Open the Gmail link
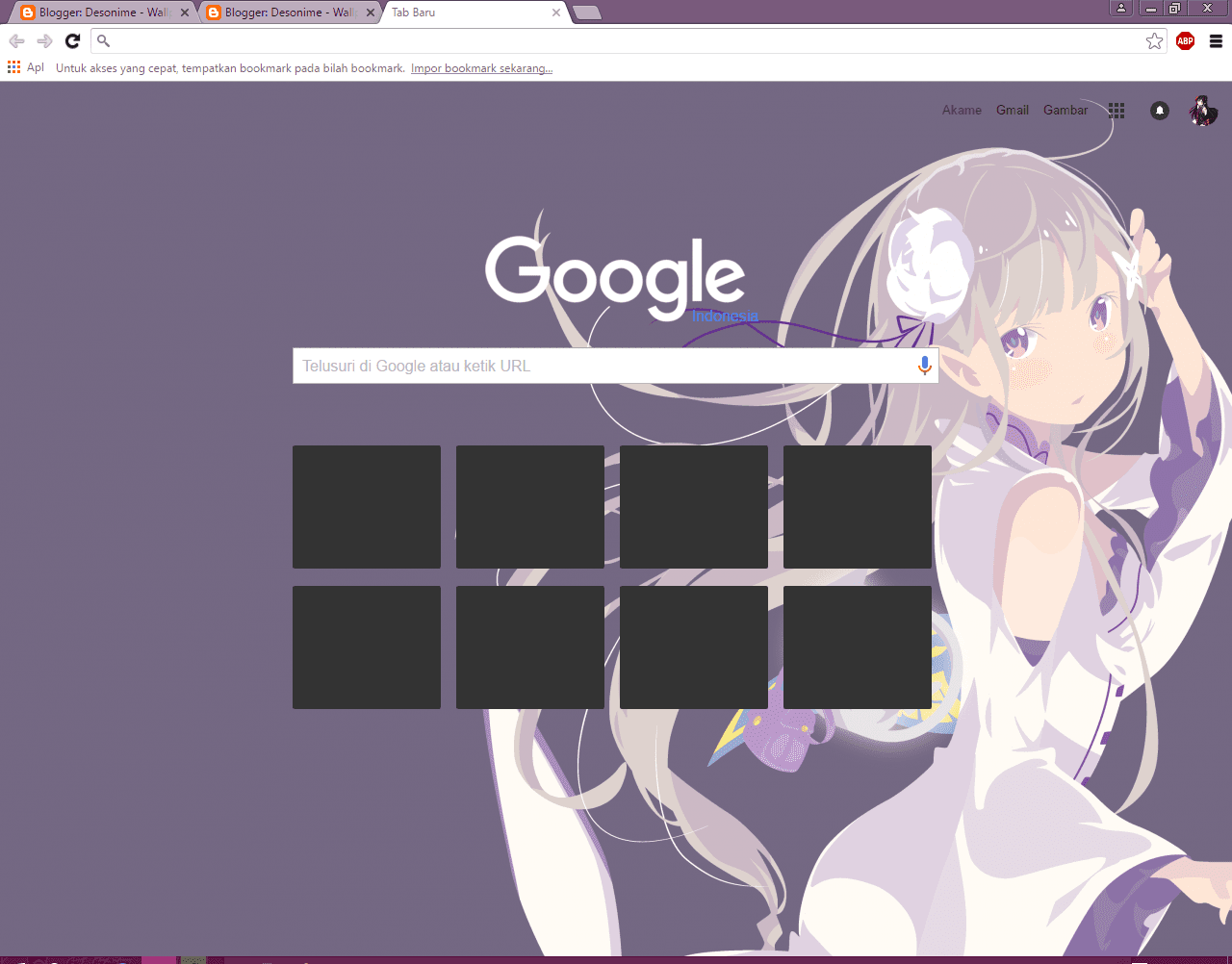 pyautogui.click(x=1013, y=110)
